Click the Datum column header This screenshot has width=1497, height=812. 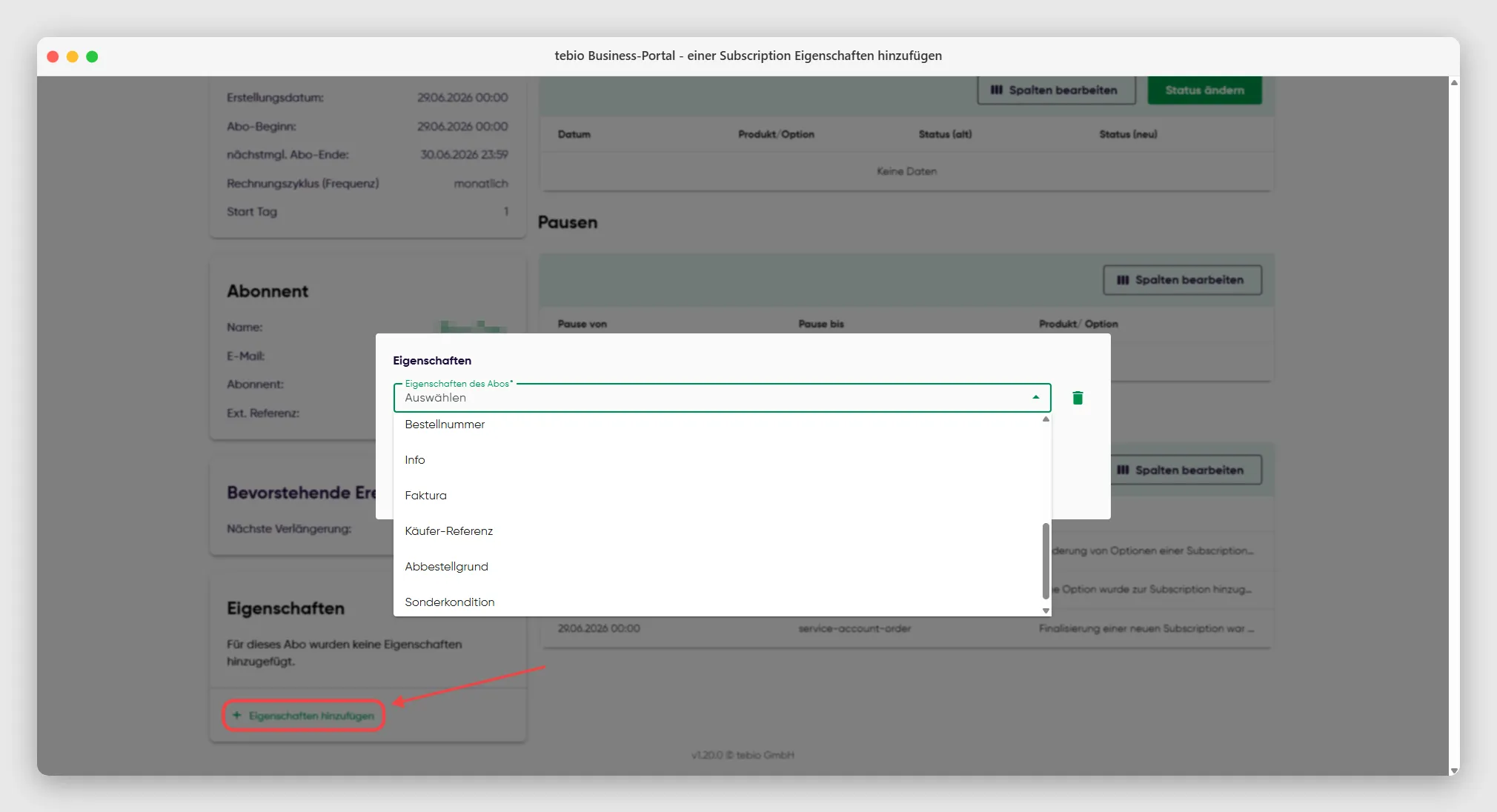point(574,134)
